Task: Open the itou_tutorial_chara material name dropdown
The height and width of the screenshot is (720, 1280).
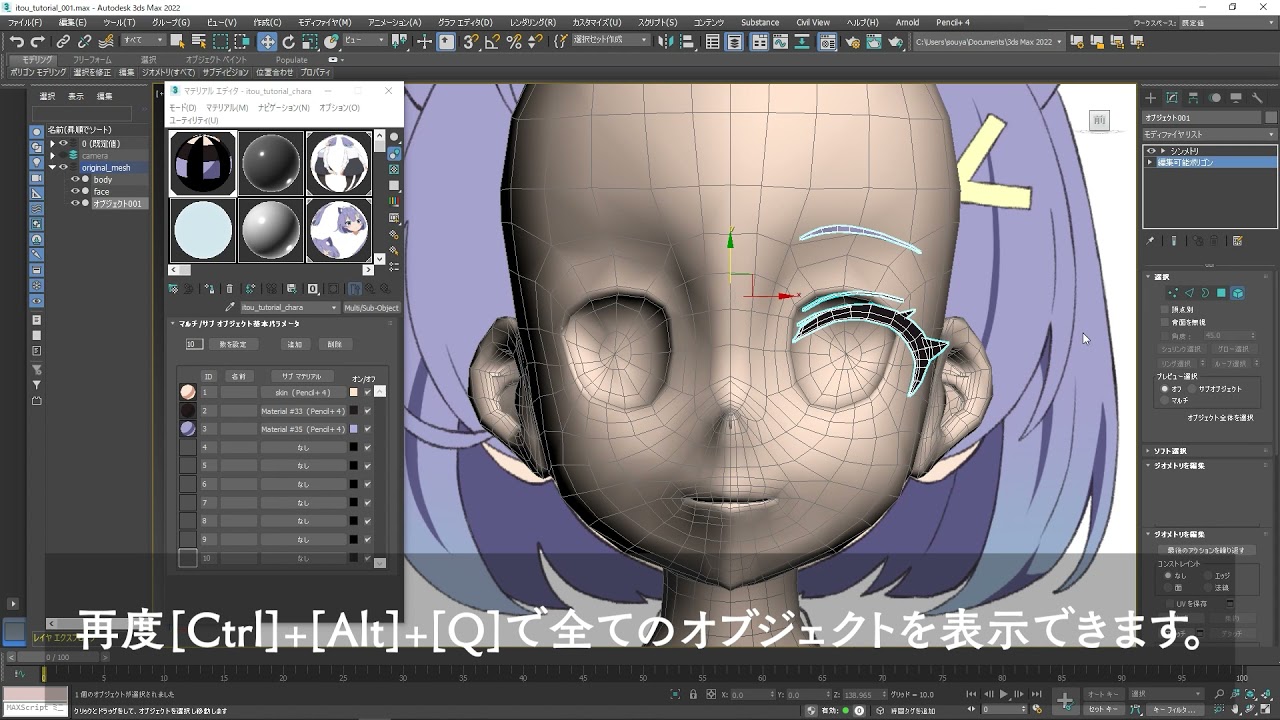Action: tap(289, 308)
